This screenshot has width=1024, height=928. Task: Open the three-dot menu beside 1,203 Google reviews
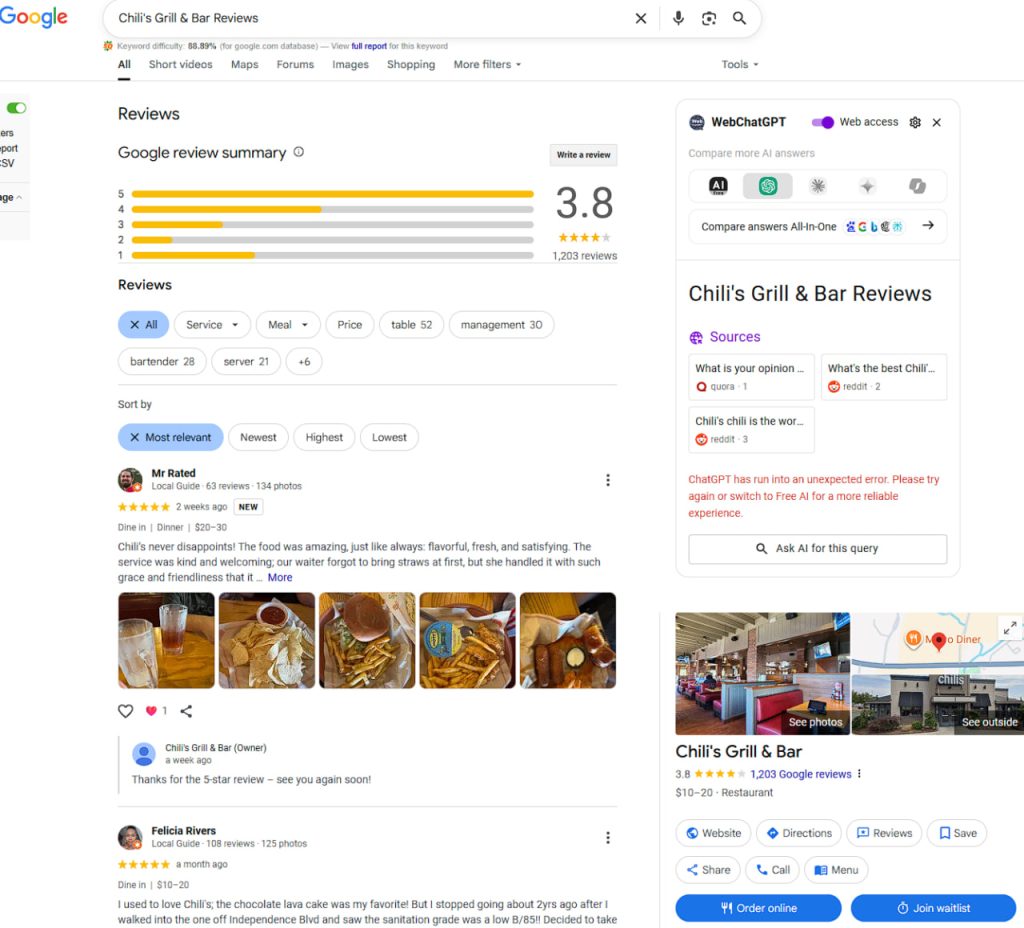click(x=859, y=774)
